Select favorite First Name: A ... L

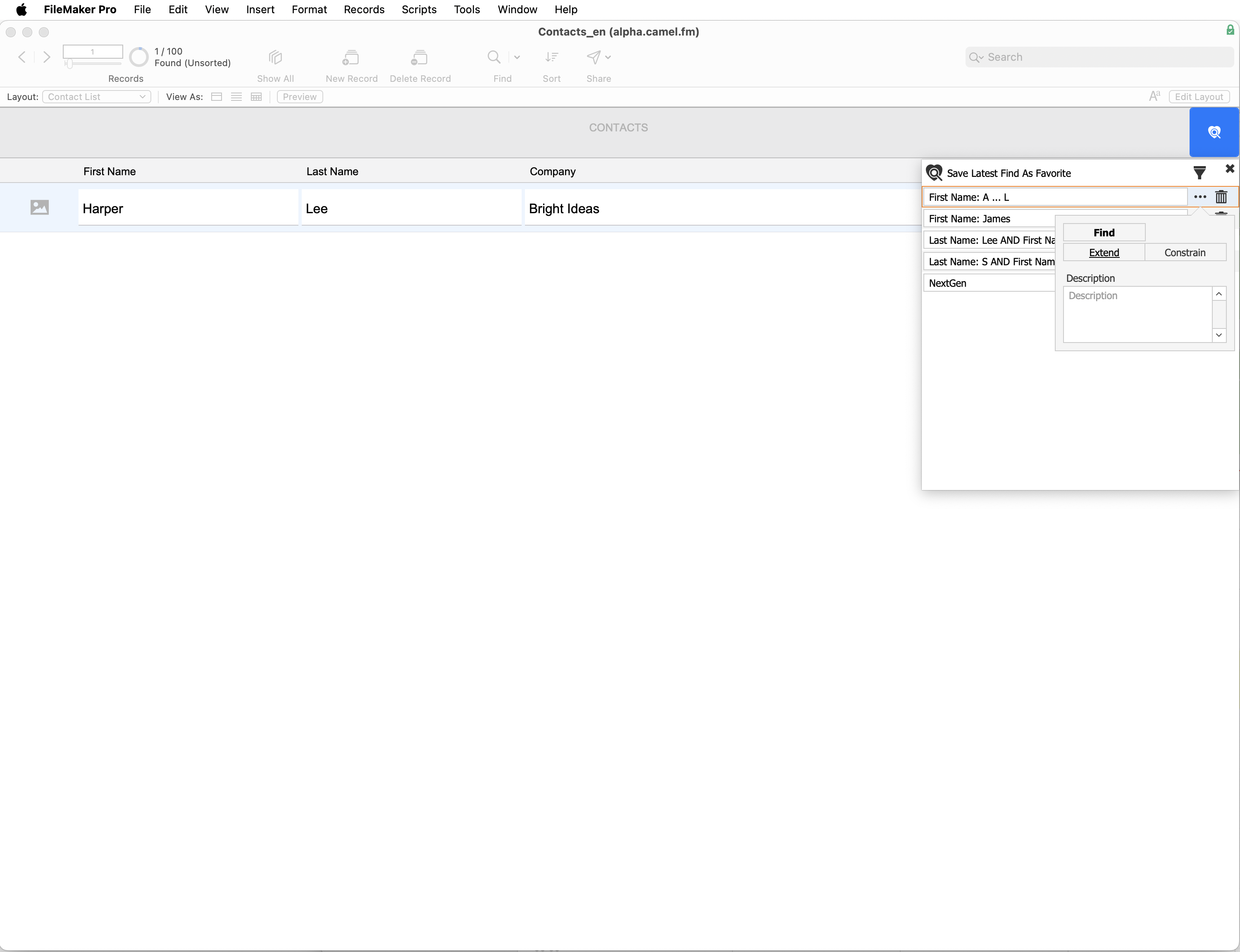tap(1055, 197)
